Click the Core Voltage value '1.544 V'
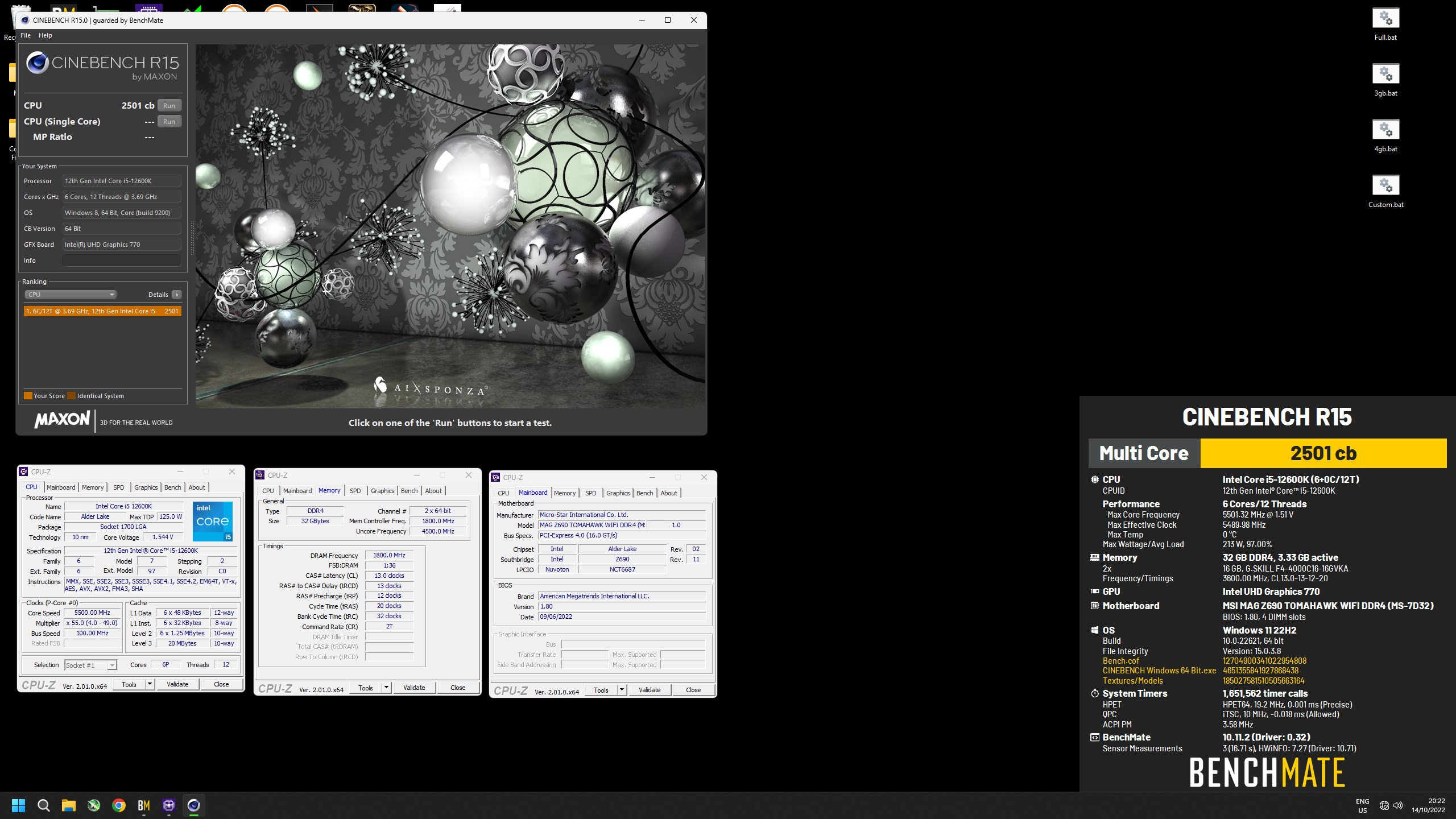 click(163, 537)
